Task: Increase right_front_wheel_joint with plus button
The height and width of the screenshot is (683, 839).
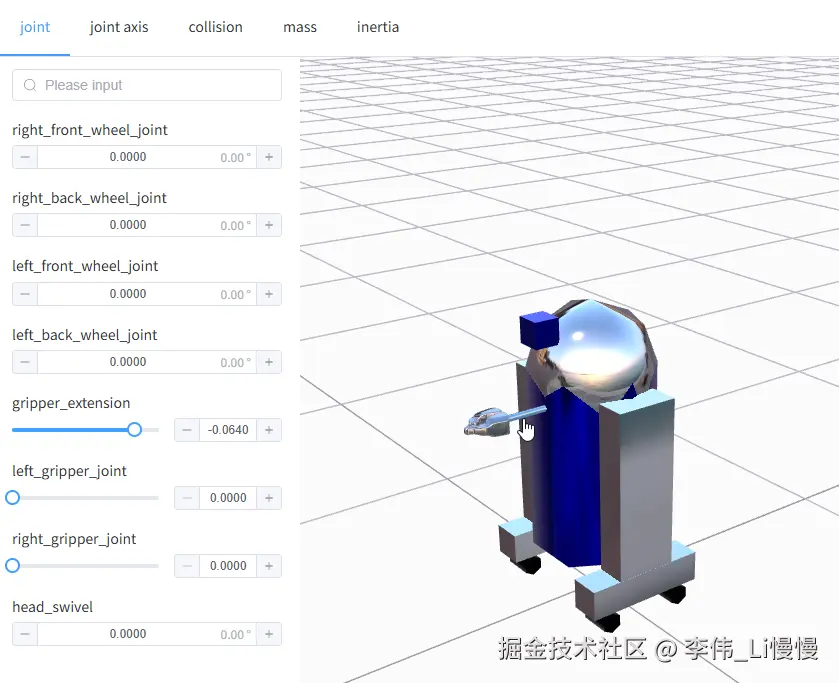Action: [x=269, y=157]
